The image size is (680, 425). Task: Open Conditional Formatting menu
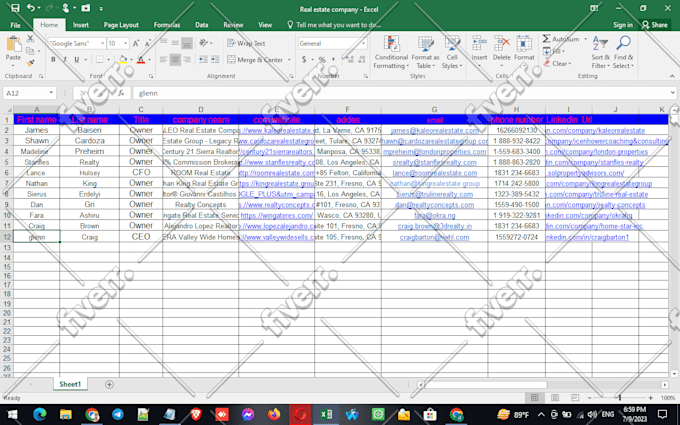point(391,52)
